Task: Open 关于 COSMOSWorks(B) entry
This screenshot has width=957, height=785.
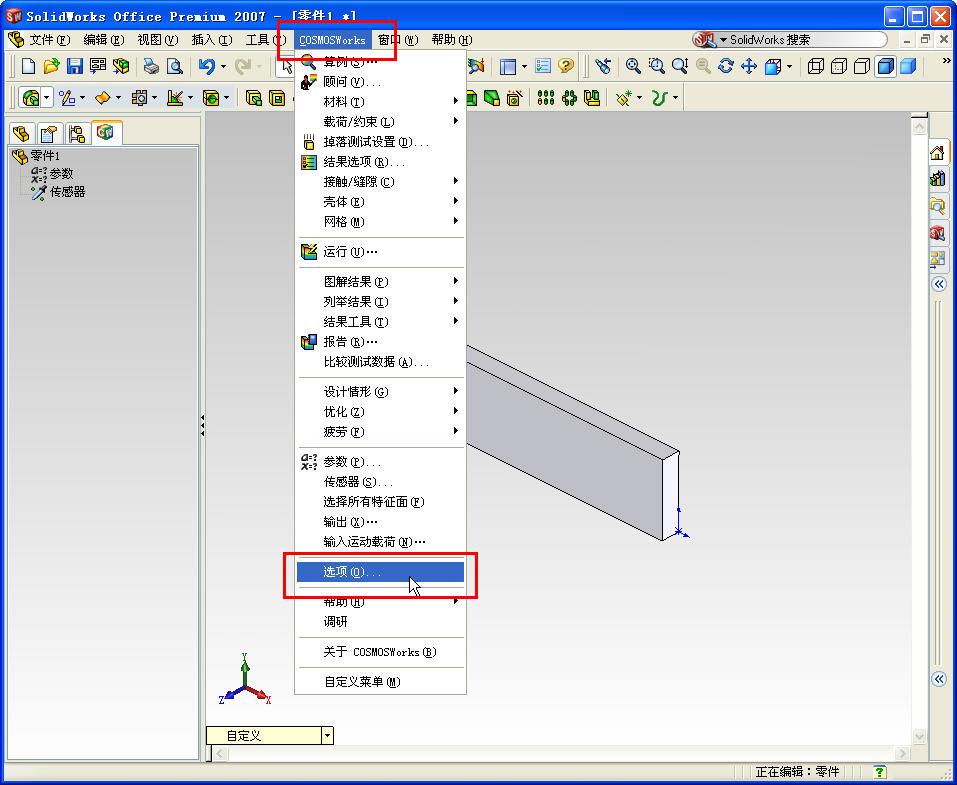Action: coord(380,652)
